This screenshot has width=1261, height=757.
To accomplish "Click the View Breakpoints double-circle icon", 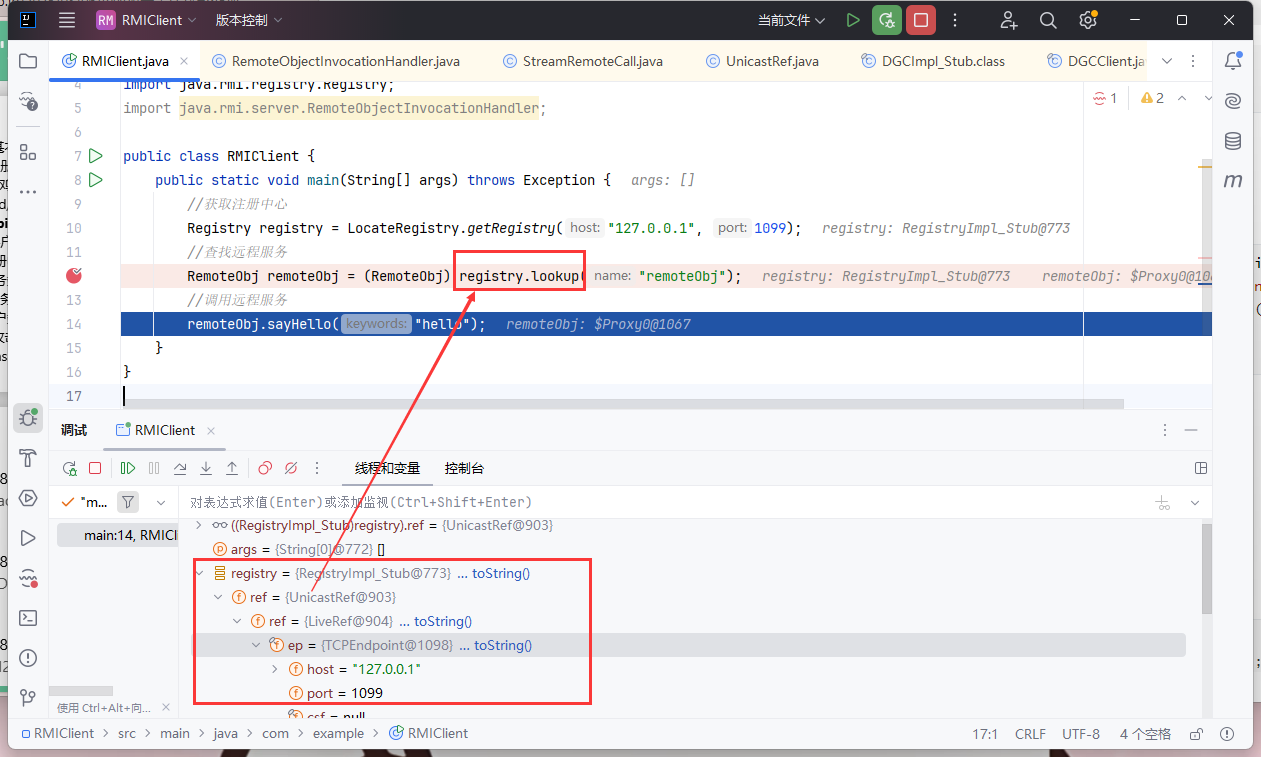I will coord(265,468).
